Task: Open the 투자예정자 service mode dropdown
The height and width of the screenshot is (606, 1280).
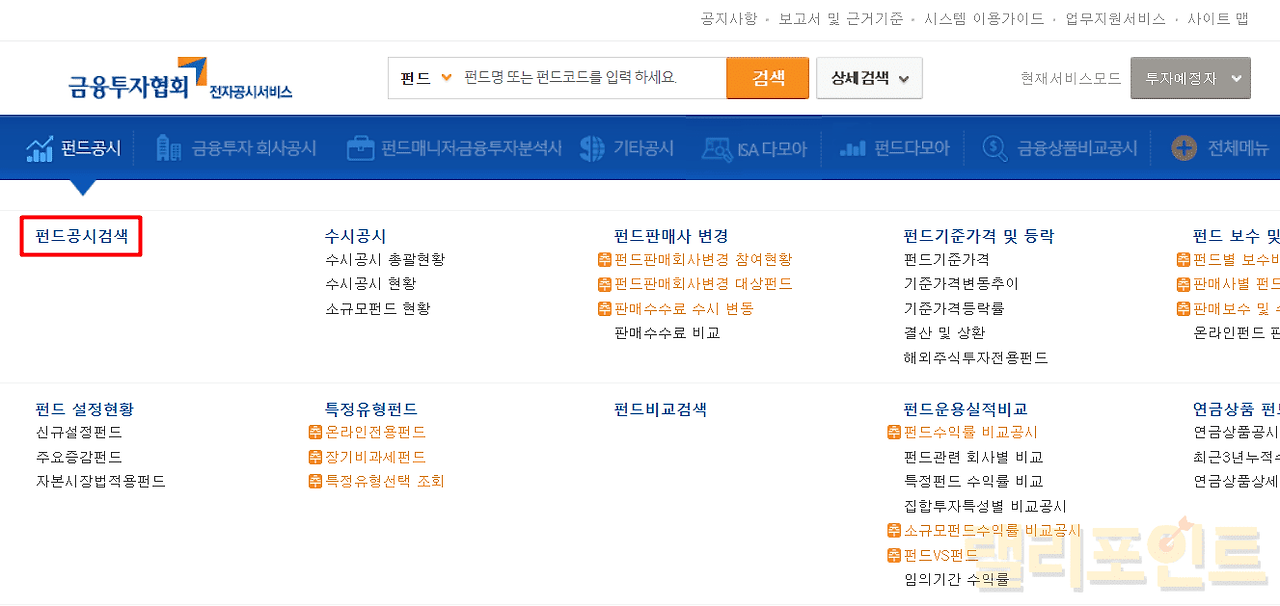Action: pos(1190,78)
